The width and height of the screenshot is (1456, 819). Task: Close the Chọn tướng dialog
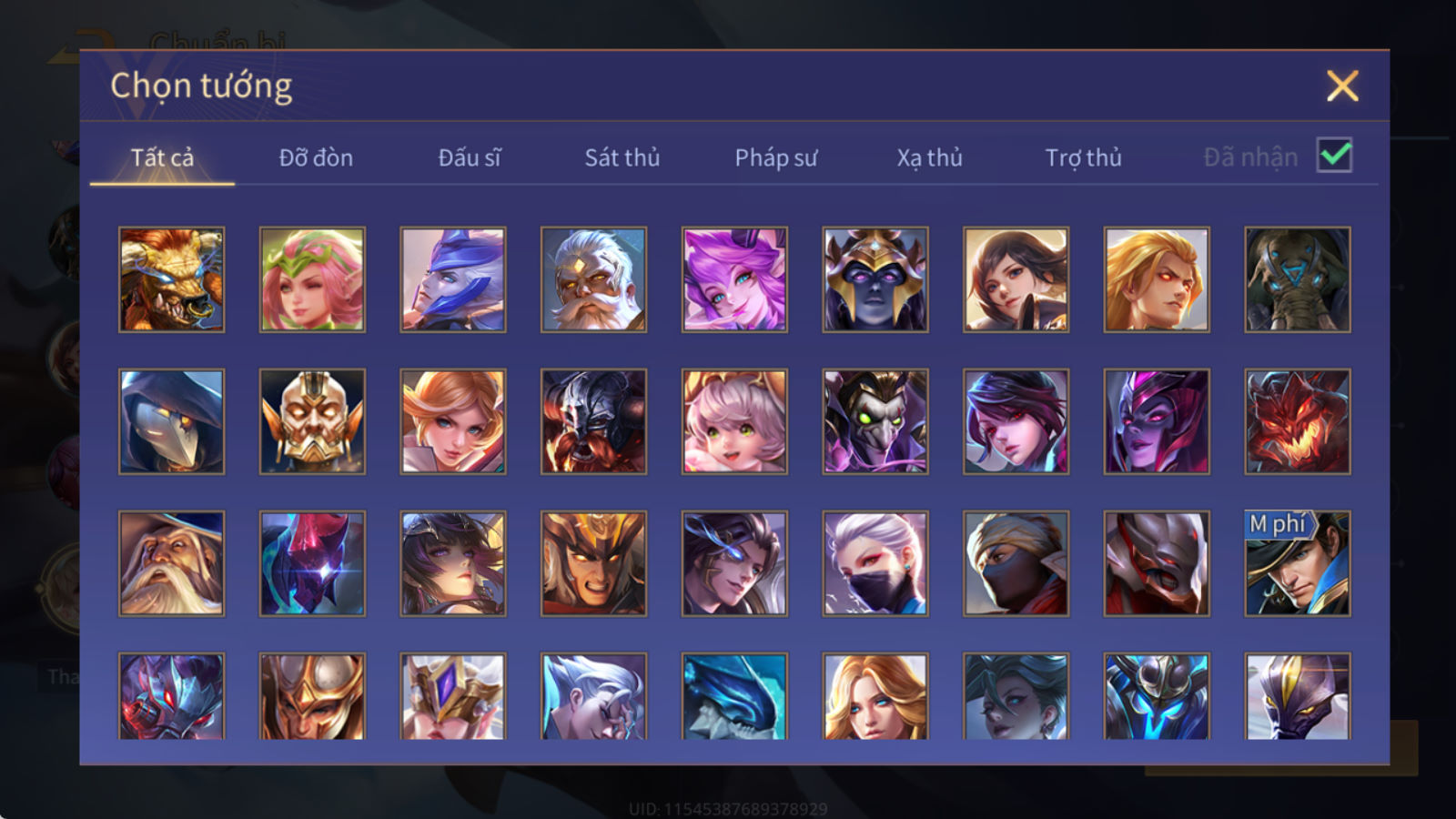point(1342,86)
